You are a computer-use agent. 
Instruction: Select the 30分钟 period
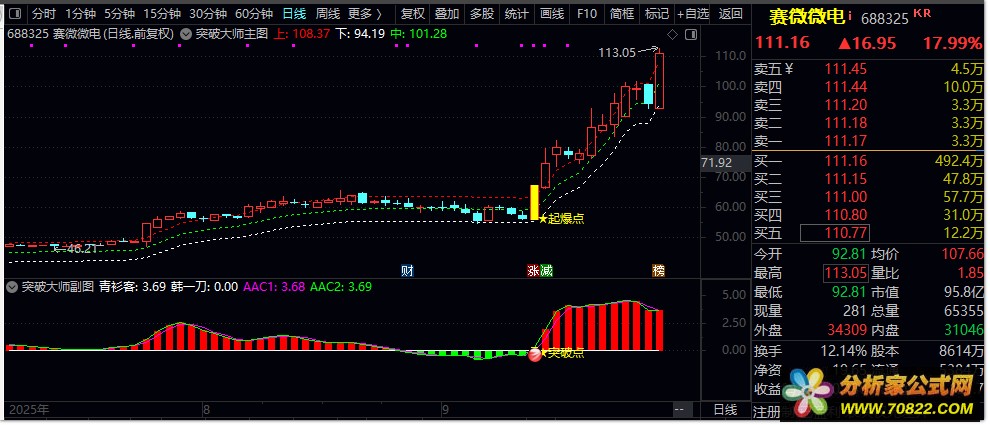tap(208, 13)
